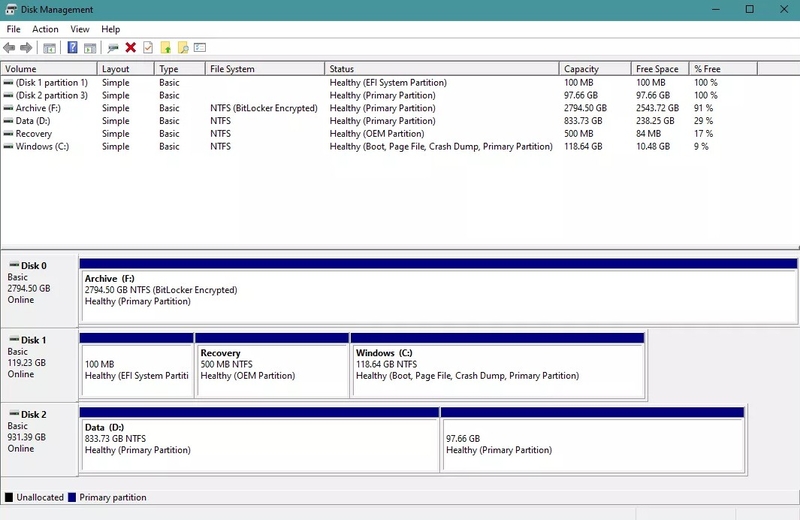
Task: Click the blue Primary partition legend swatch
Action: coord(72,498)
